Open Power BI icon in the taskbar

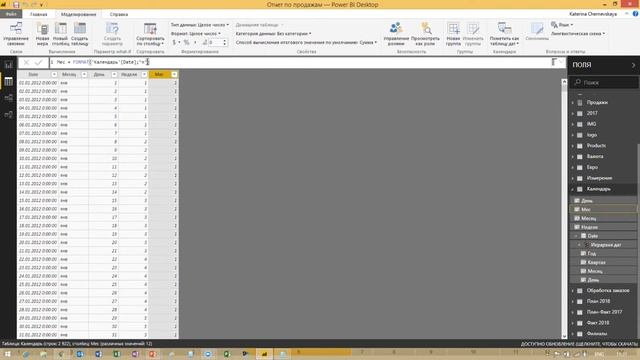point(264,353)
